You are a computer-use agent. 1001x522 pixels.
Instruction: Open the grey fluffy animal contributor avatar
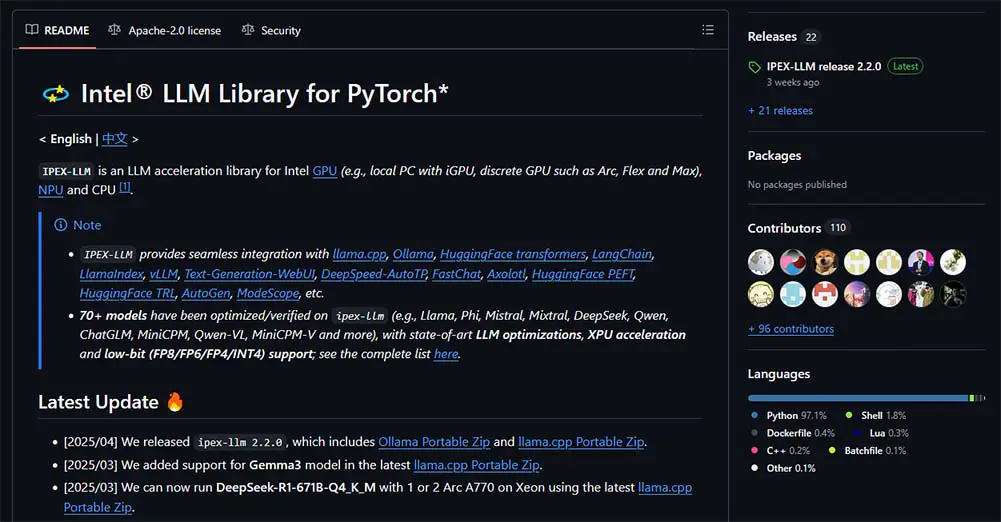[761, 262]
